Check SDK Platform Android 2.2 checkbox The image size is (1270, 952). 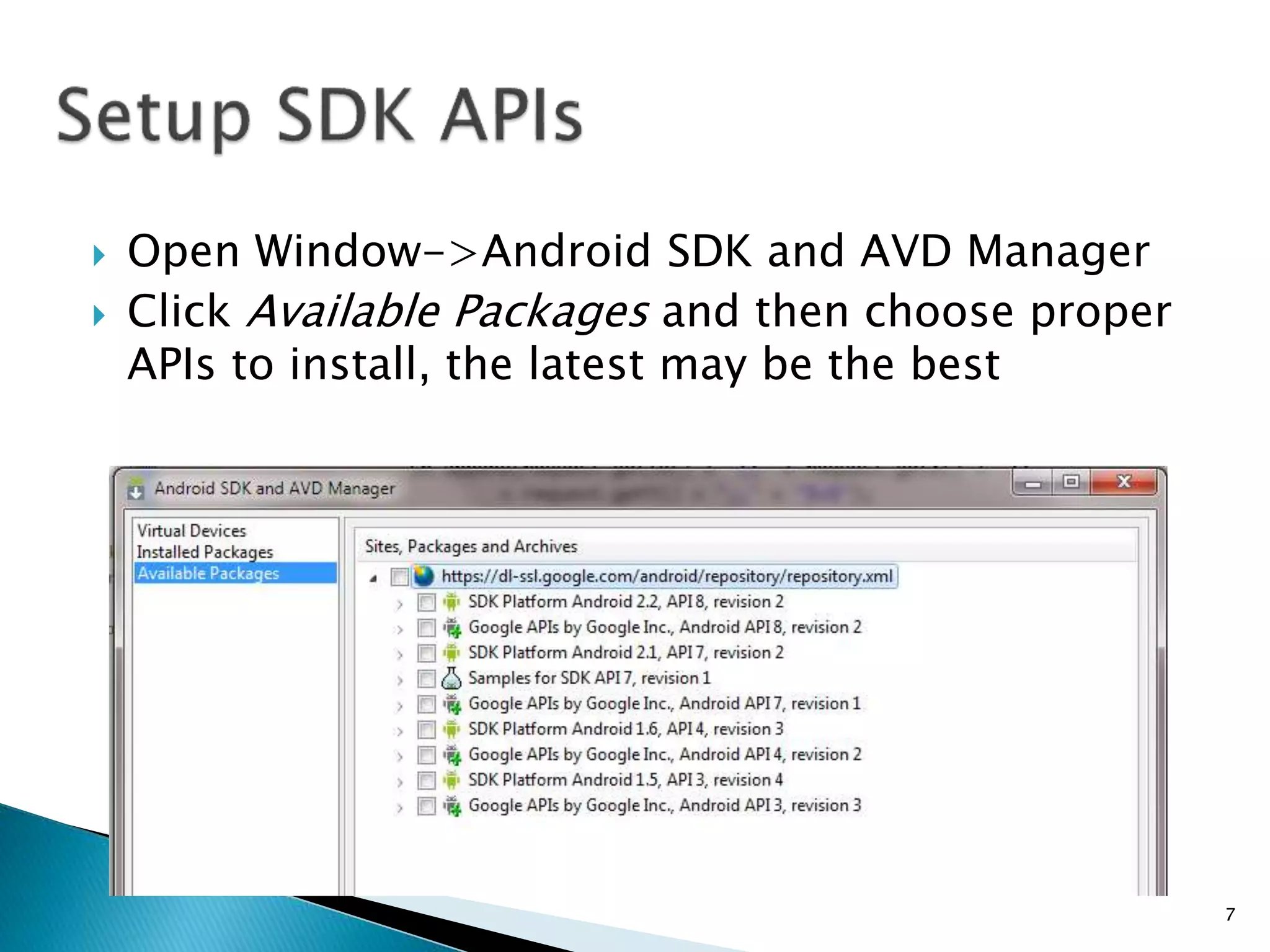pyautogui.click(x=426, y=602)
